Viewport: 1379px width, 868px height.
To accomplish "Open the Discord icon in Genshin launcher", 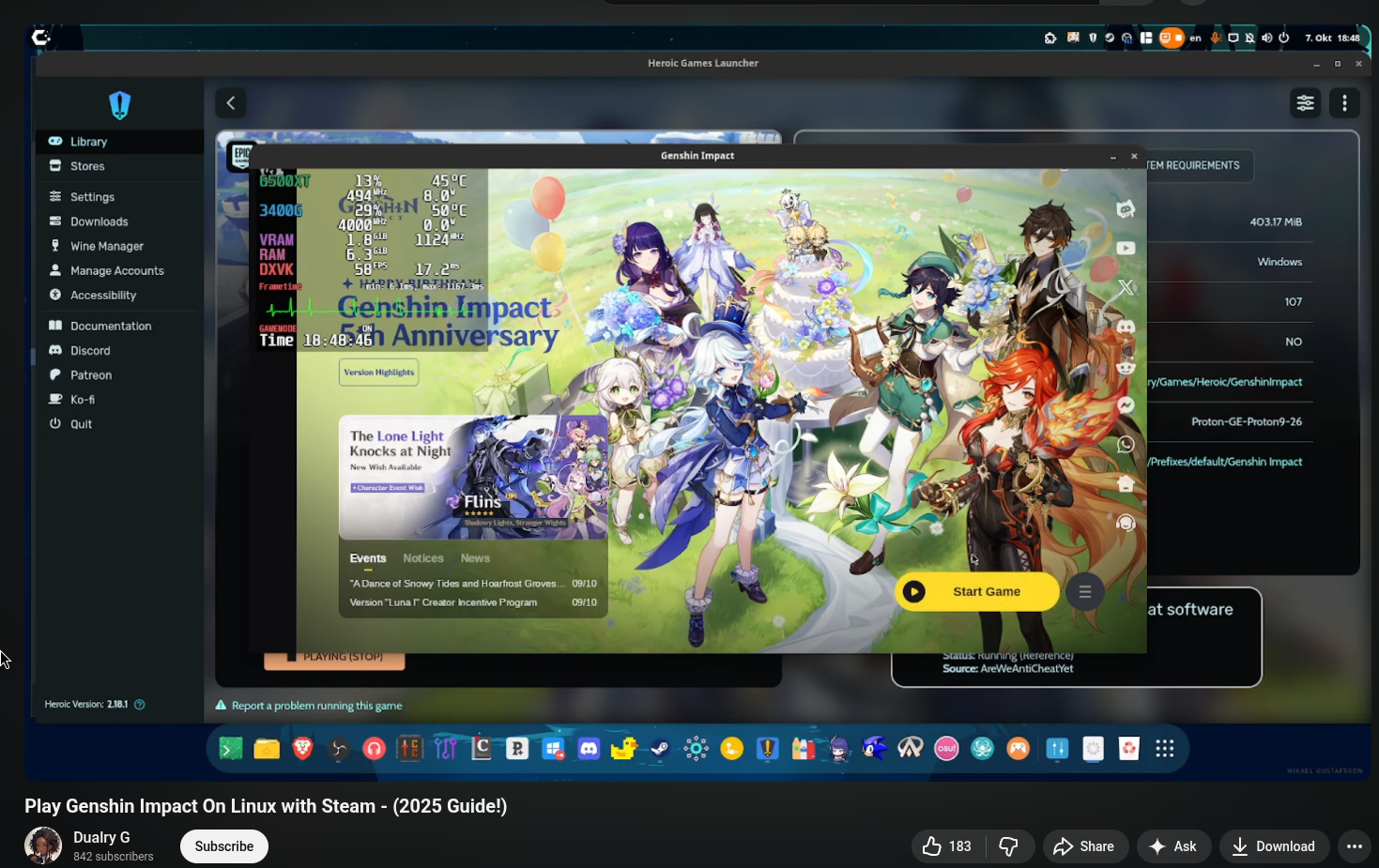I will (1126, 327).
